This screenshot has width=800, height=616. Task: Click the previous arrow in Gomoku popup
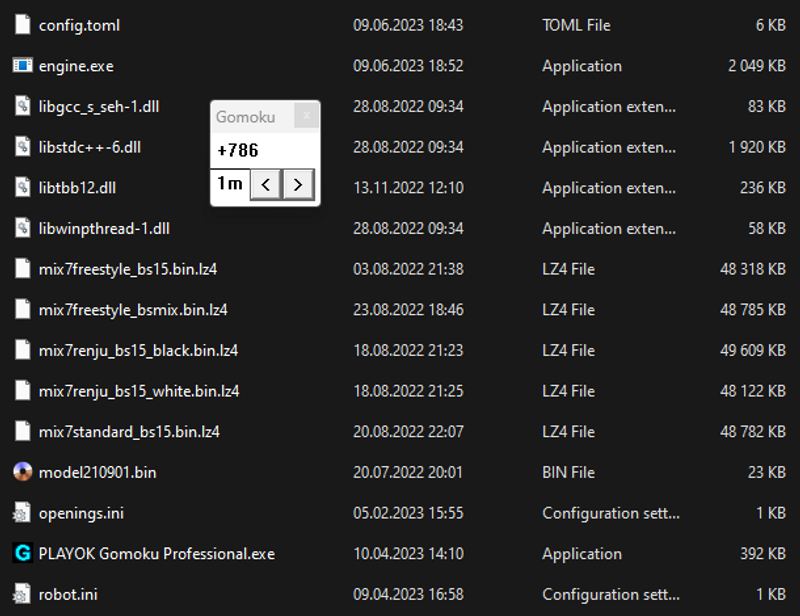pyautogui.click(x=265, y=184)
